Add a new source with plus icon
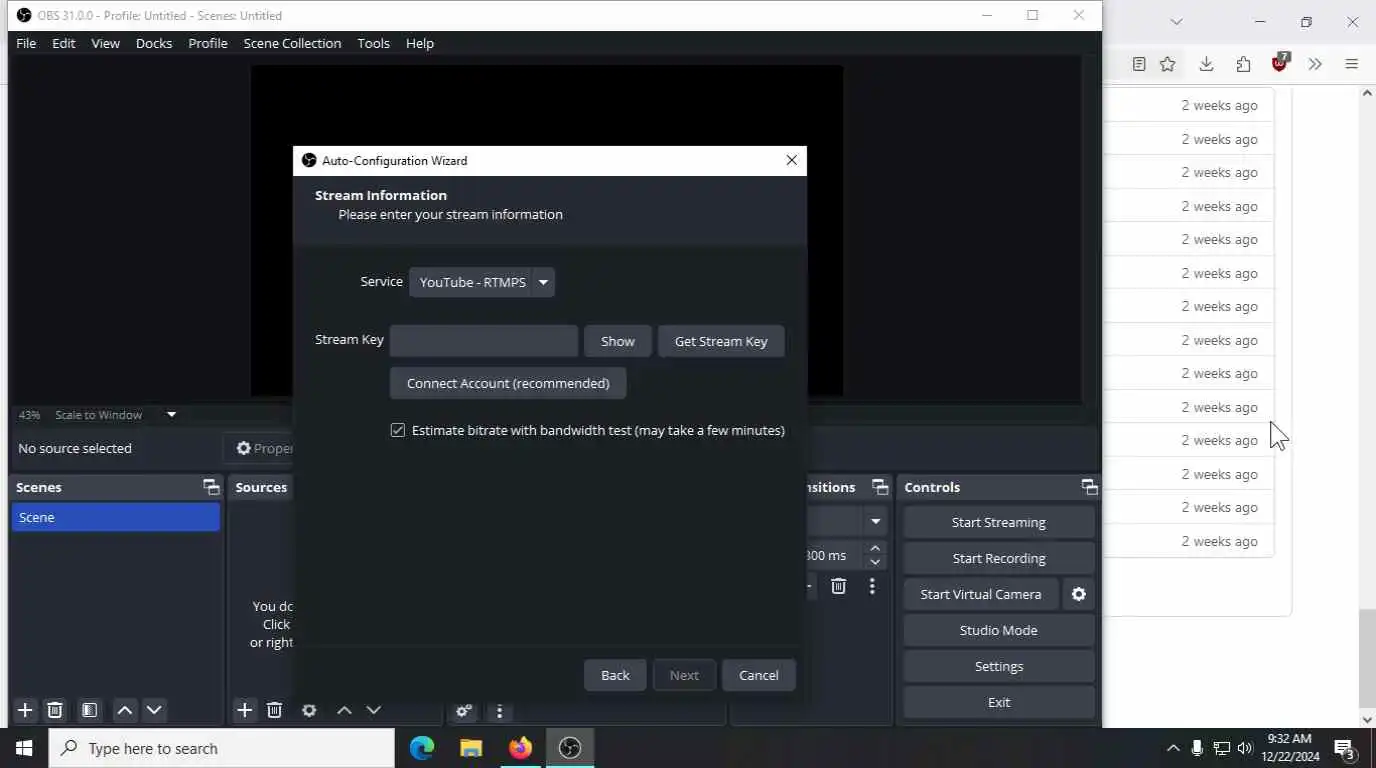This screenshot has width=1376, height=768. (x=244, y=710)
